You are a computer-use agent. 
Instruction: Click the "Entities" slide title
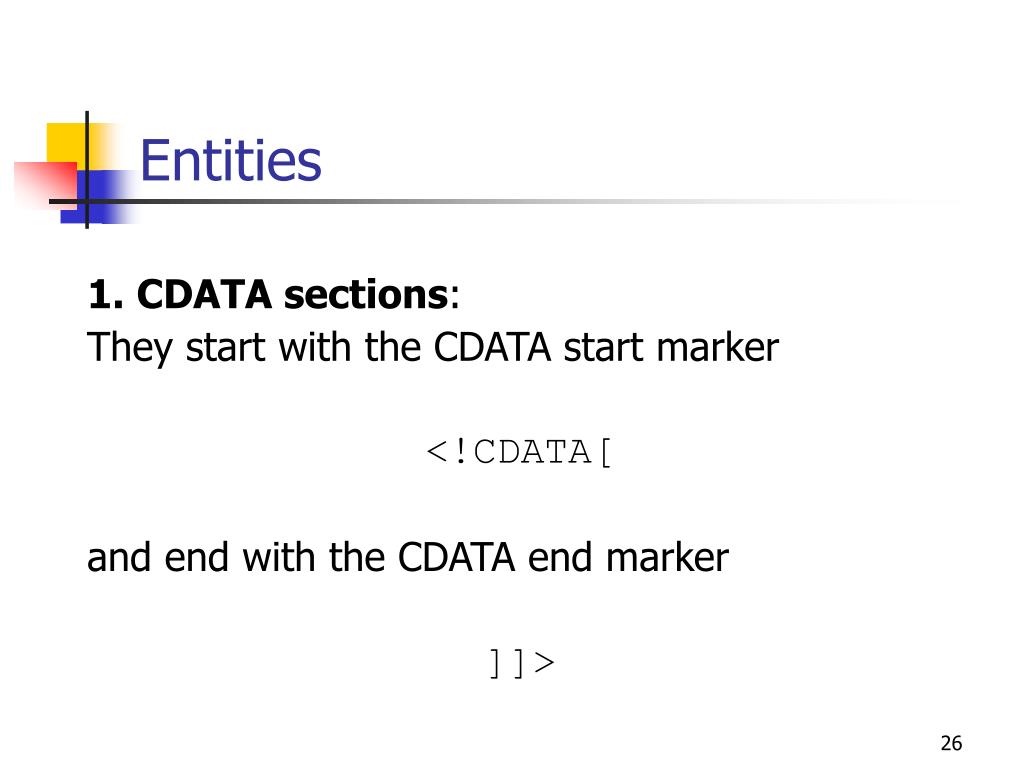pos(231,160)
